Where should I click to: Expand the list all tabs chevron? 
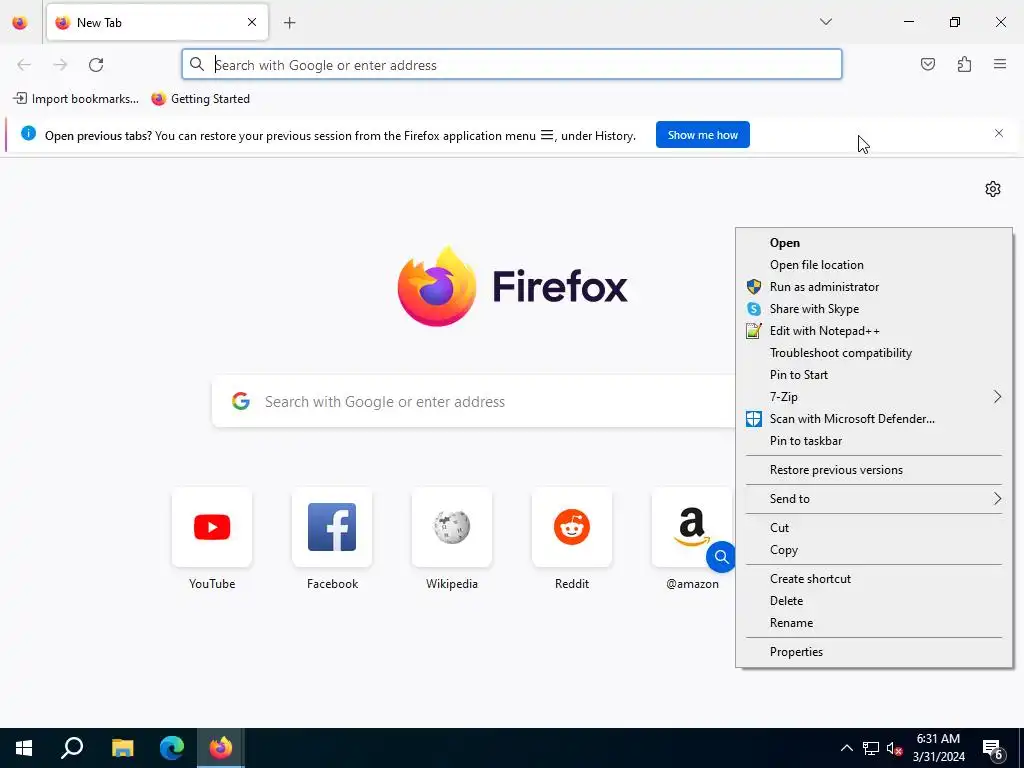[x=825, y=22]
